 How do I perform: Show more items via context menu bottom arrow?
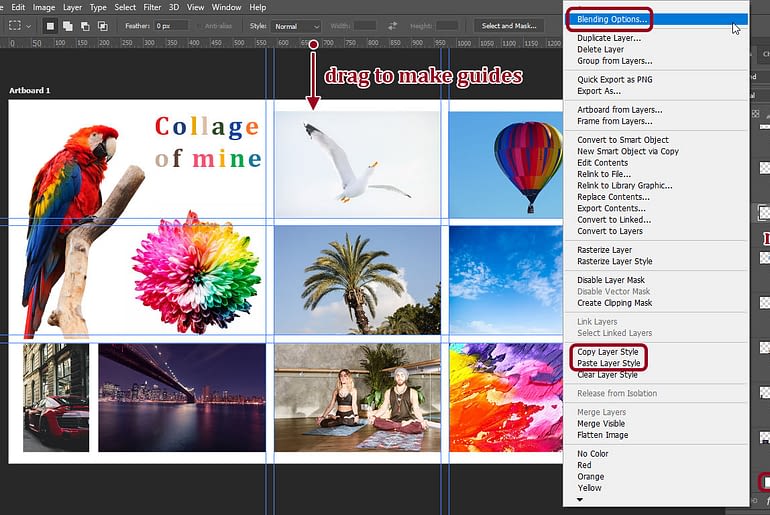coord(579,500)
